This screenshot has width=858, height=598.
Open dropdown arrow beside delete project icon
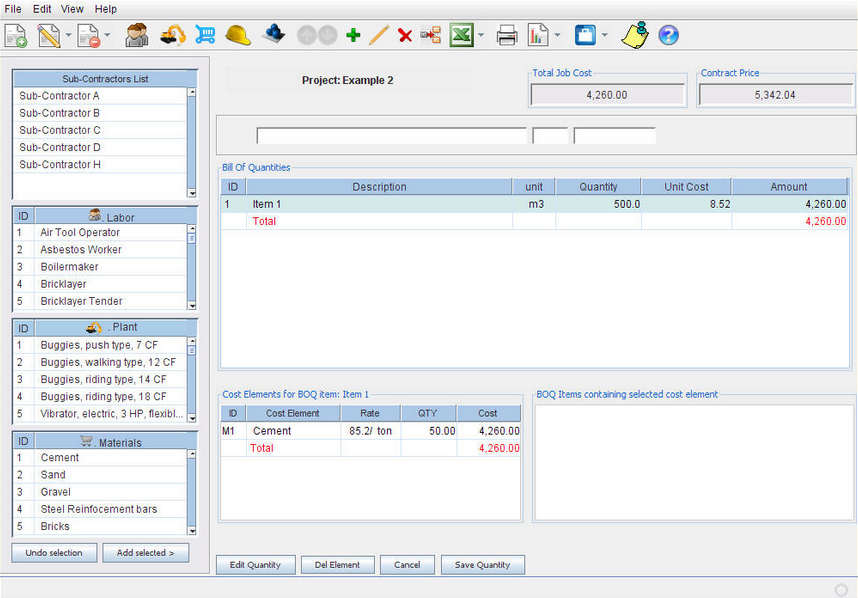click(107, 36)
